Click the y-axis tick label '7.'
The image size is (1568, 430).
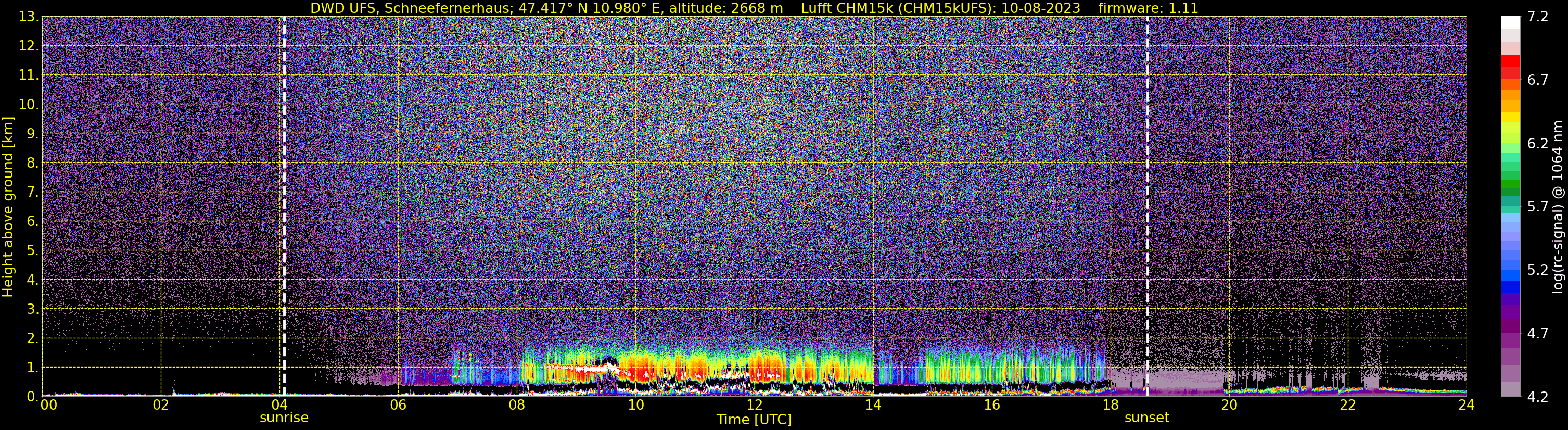tap(32, 193)
